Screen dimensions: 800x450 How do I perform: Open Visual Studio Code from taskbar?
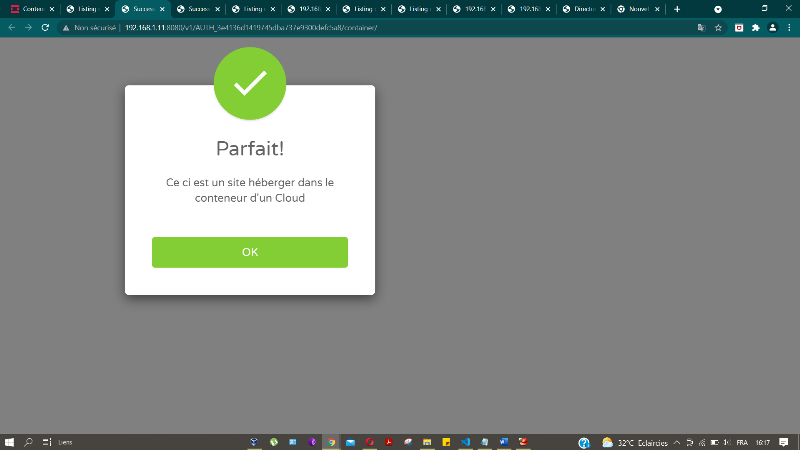(x=465, y=442)
